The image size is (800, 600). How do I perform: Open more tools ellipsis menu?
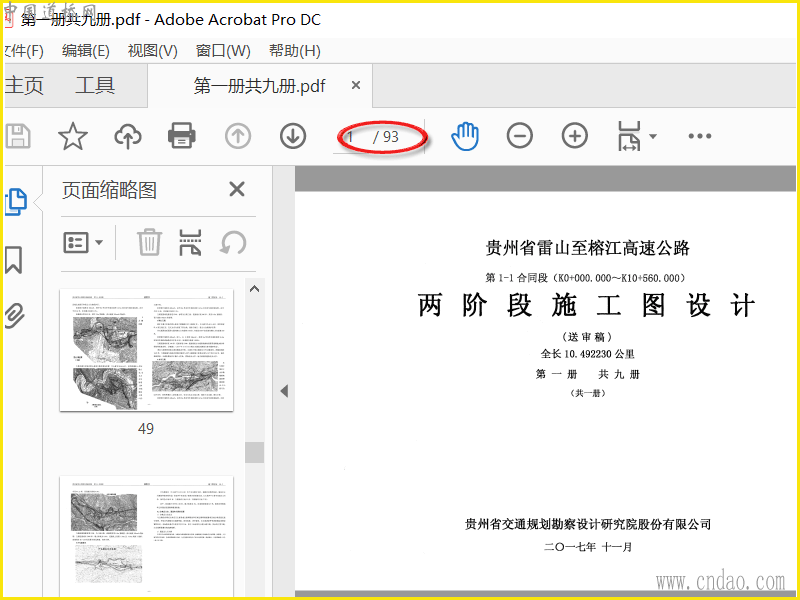tap(699, 136)
